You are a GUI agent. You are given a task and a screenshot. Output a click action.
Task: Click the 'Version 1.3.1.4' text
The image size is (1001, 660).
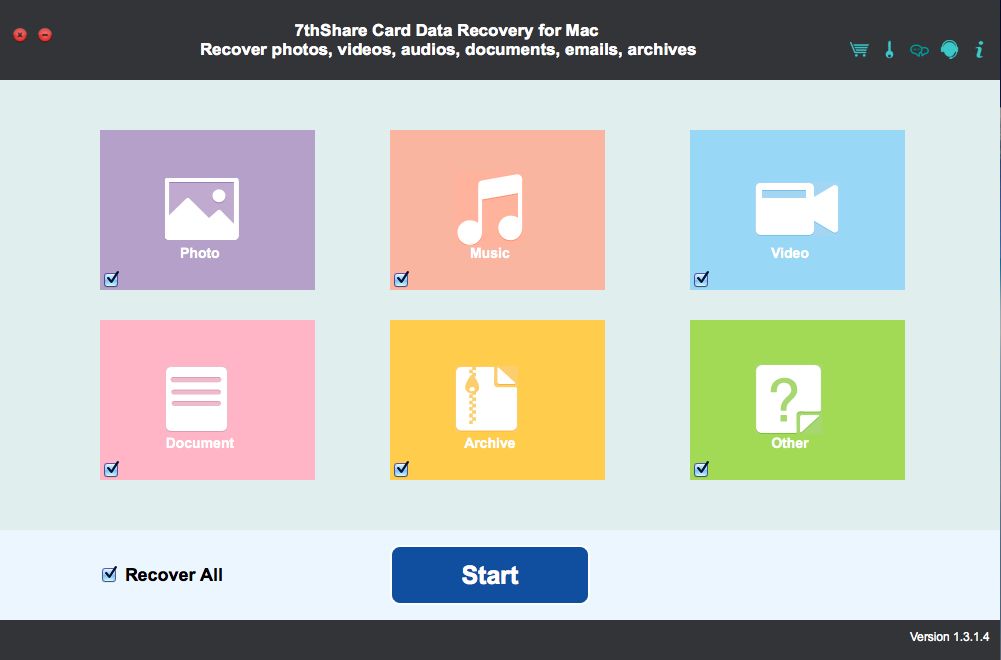coord(949,637)
